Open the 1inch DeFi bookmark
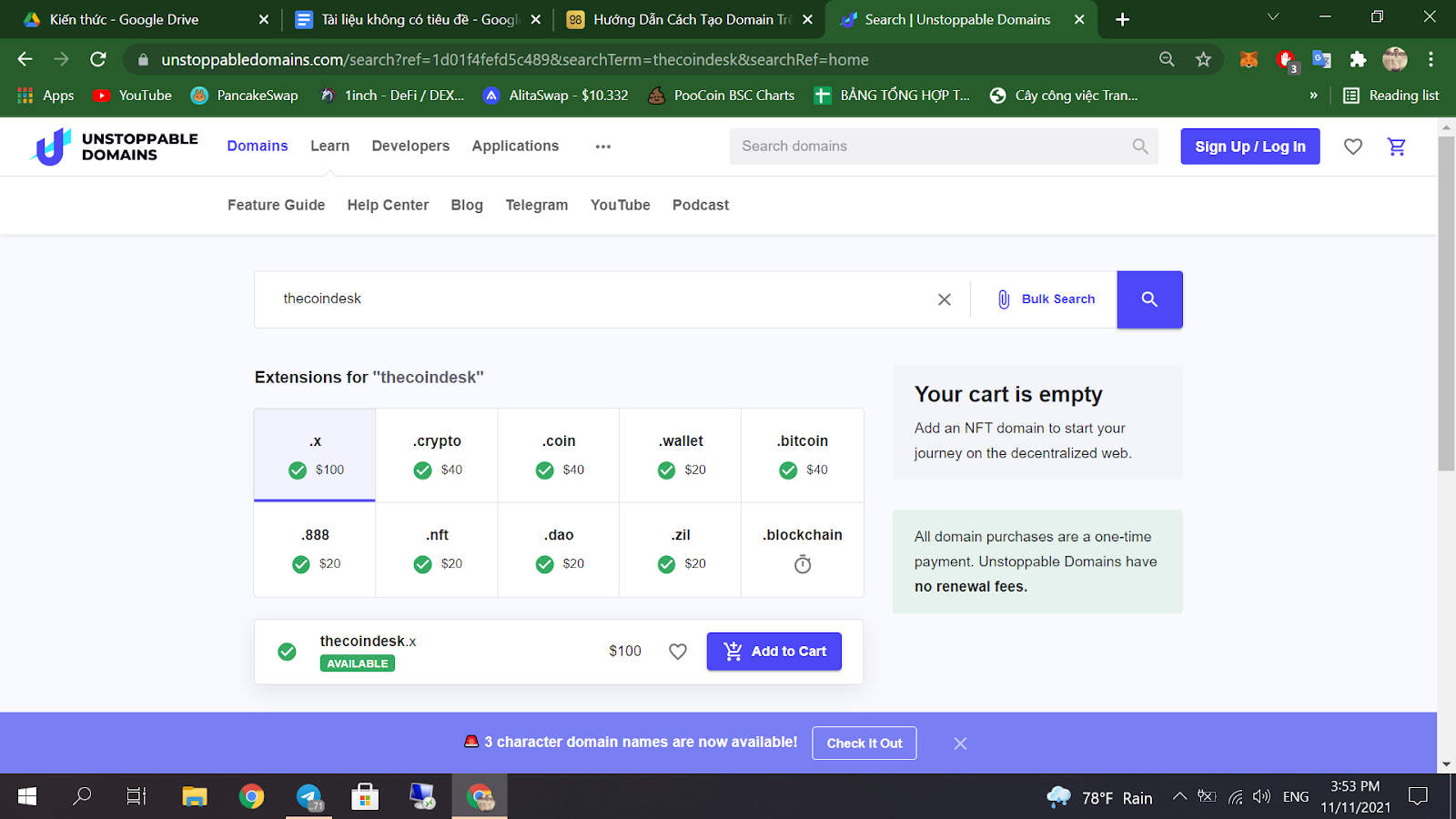Image resolution: width=1456 pixels, height=819 pixels. 392,95
